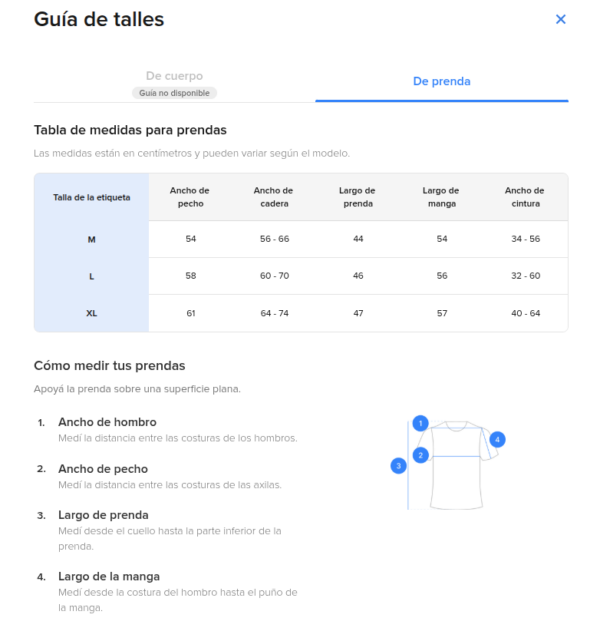Image resolution: width=600 pixels, height=631 pixels.
Task: Switch to the De cuerpo tab
Action: tap(174, 76)
